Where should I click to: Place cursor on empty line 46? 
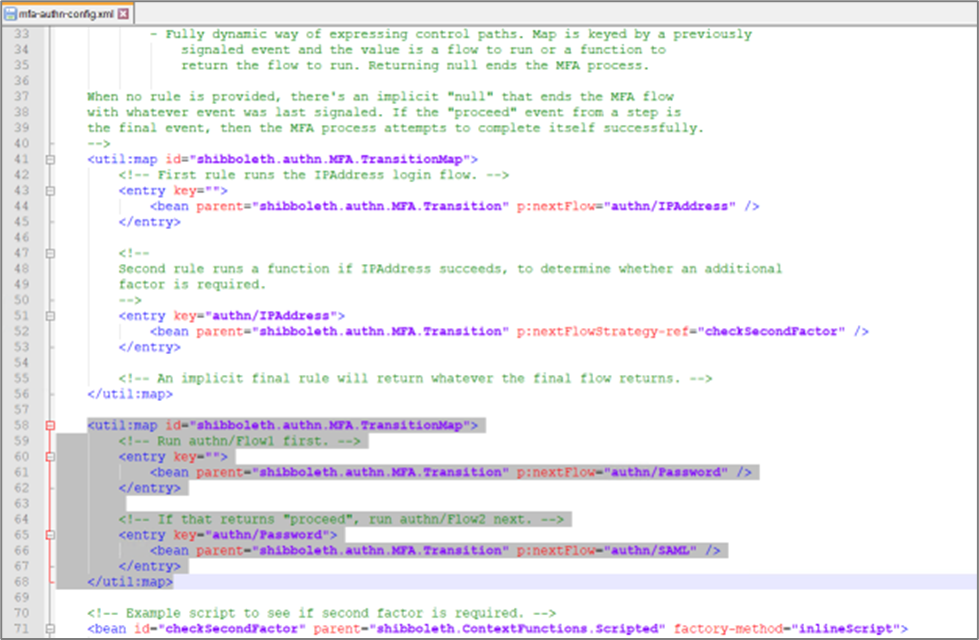click(x=300, y=237)
